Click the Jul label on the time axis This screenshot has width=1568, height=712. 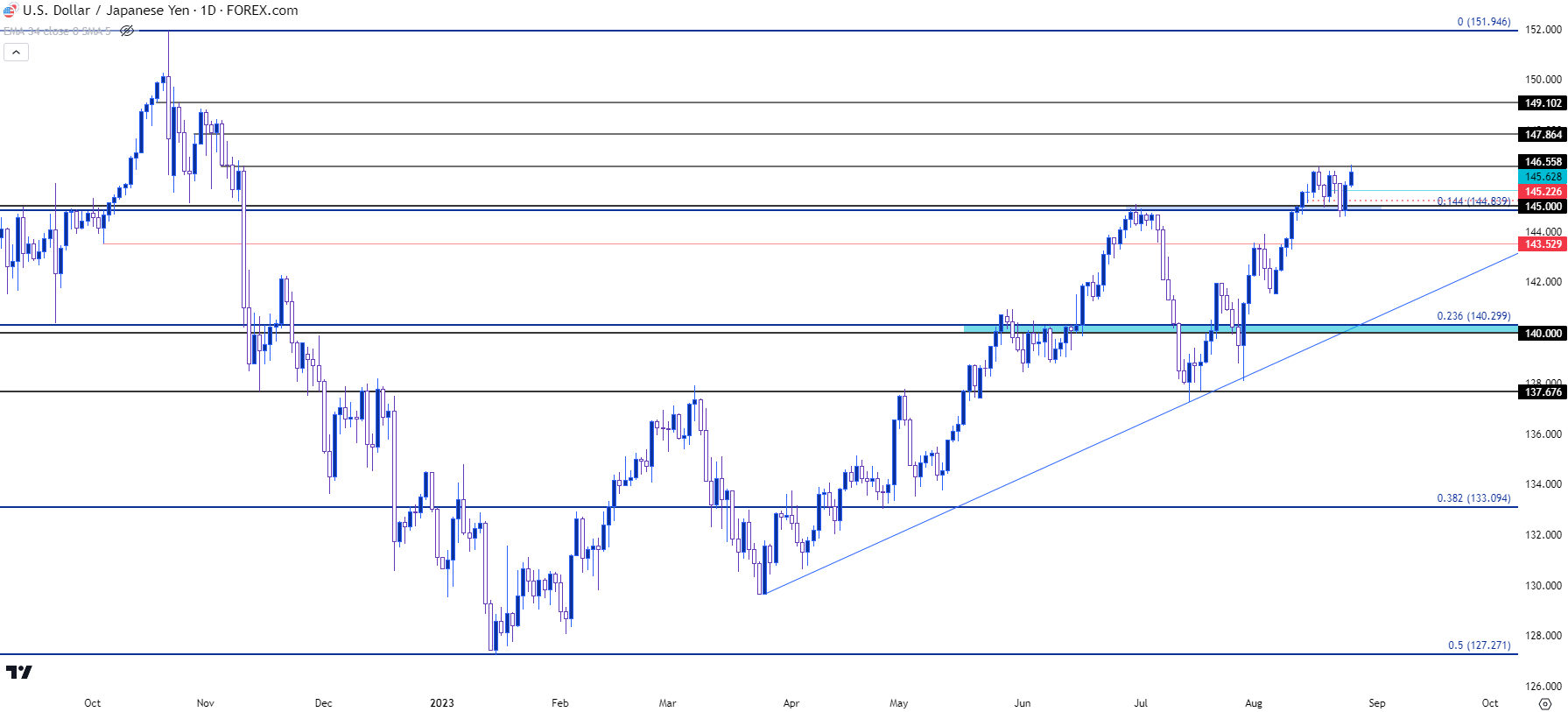[x=1141, y=703]
